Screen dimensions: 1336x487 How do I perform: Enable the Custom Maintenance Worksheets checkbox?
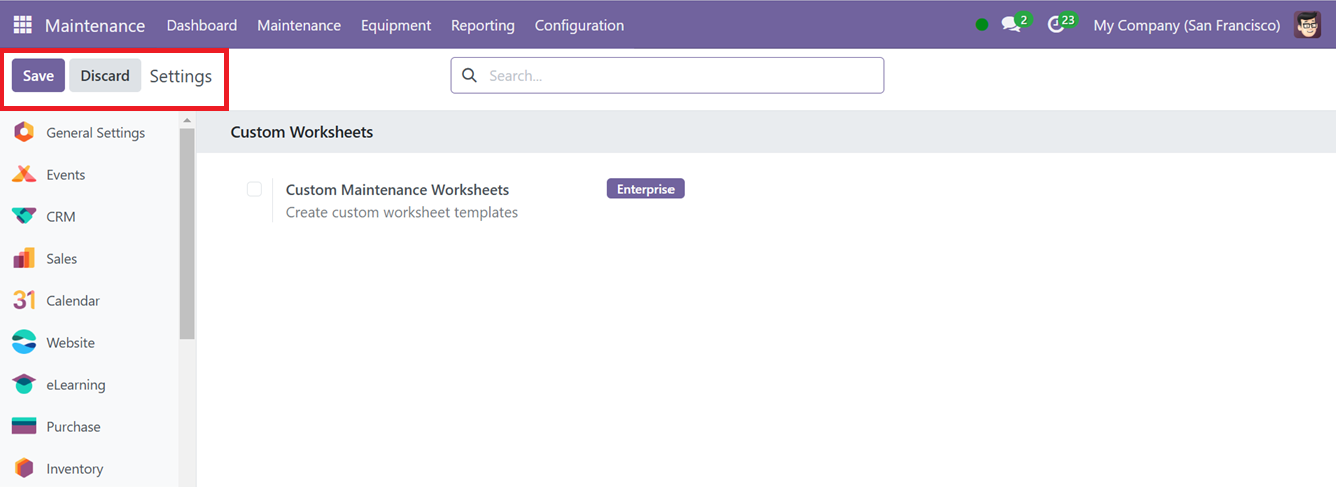coord(254,189)
